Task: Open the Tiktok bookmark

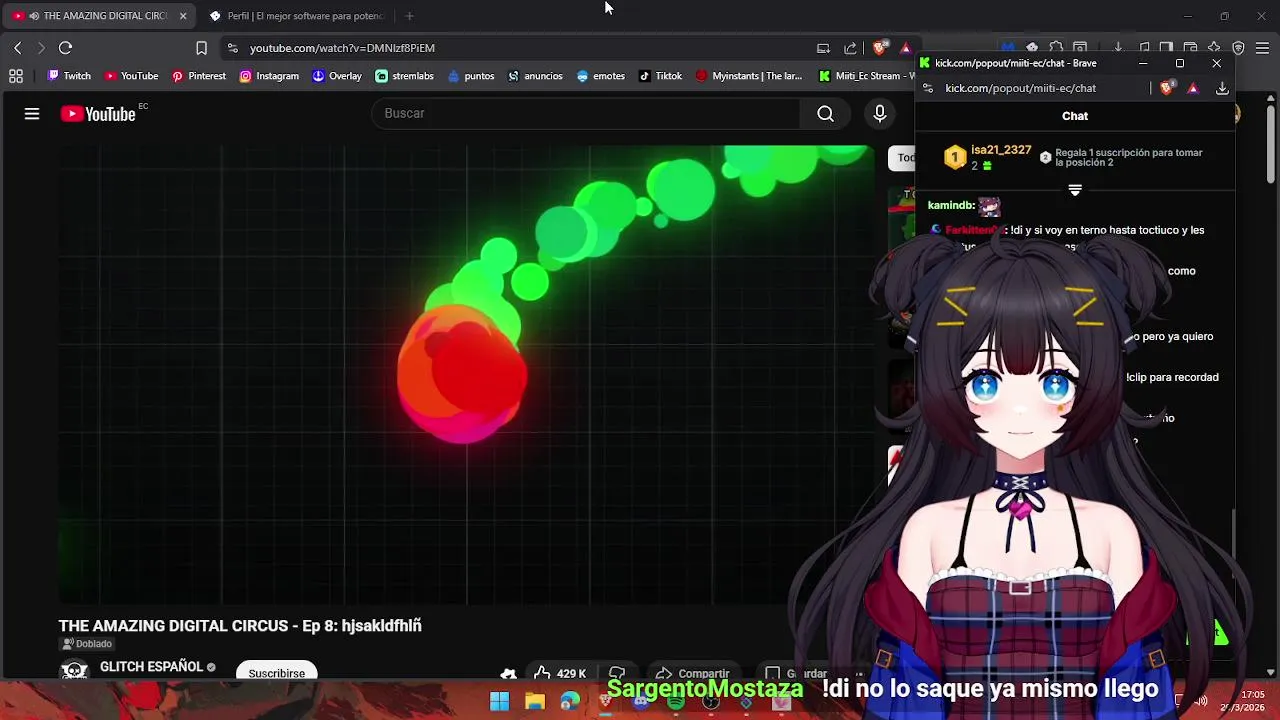Action: tap(660, 76)
